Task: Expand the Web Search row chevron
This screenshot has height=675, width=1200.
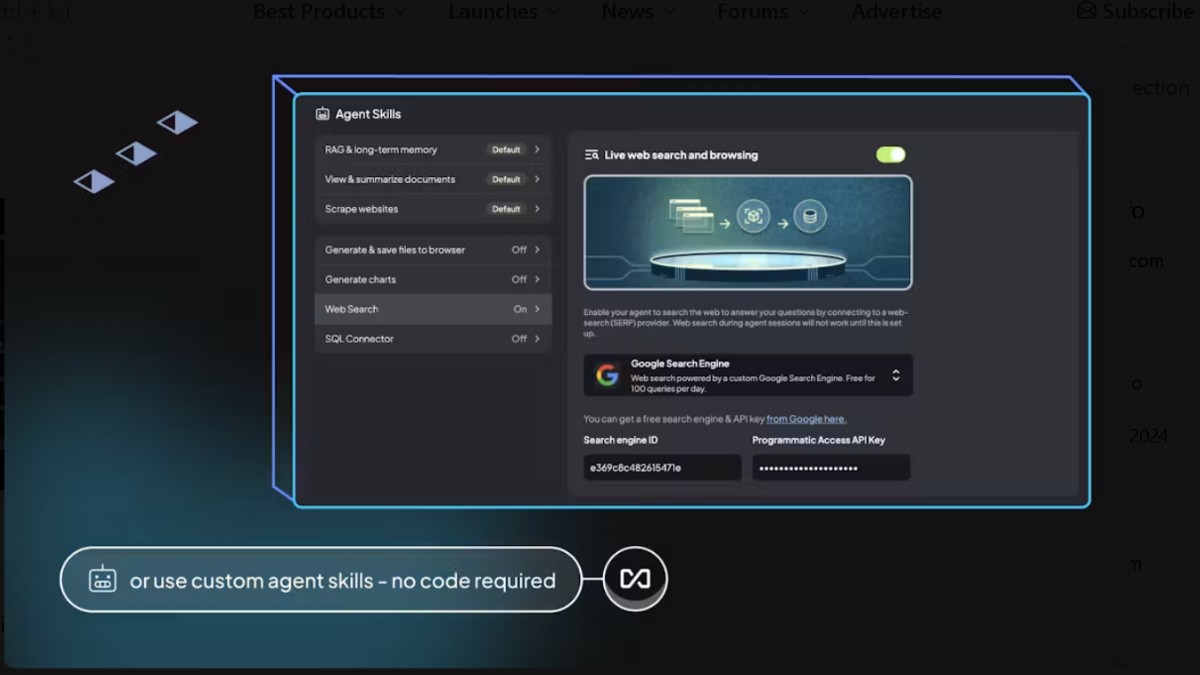Action: point(537,309)
